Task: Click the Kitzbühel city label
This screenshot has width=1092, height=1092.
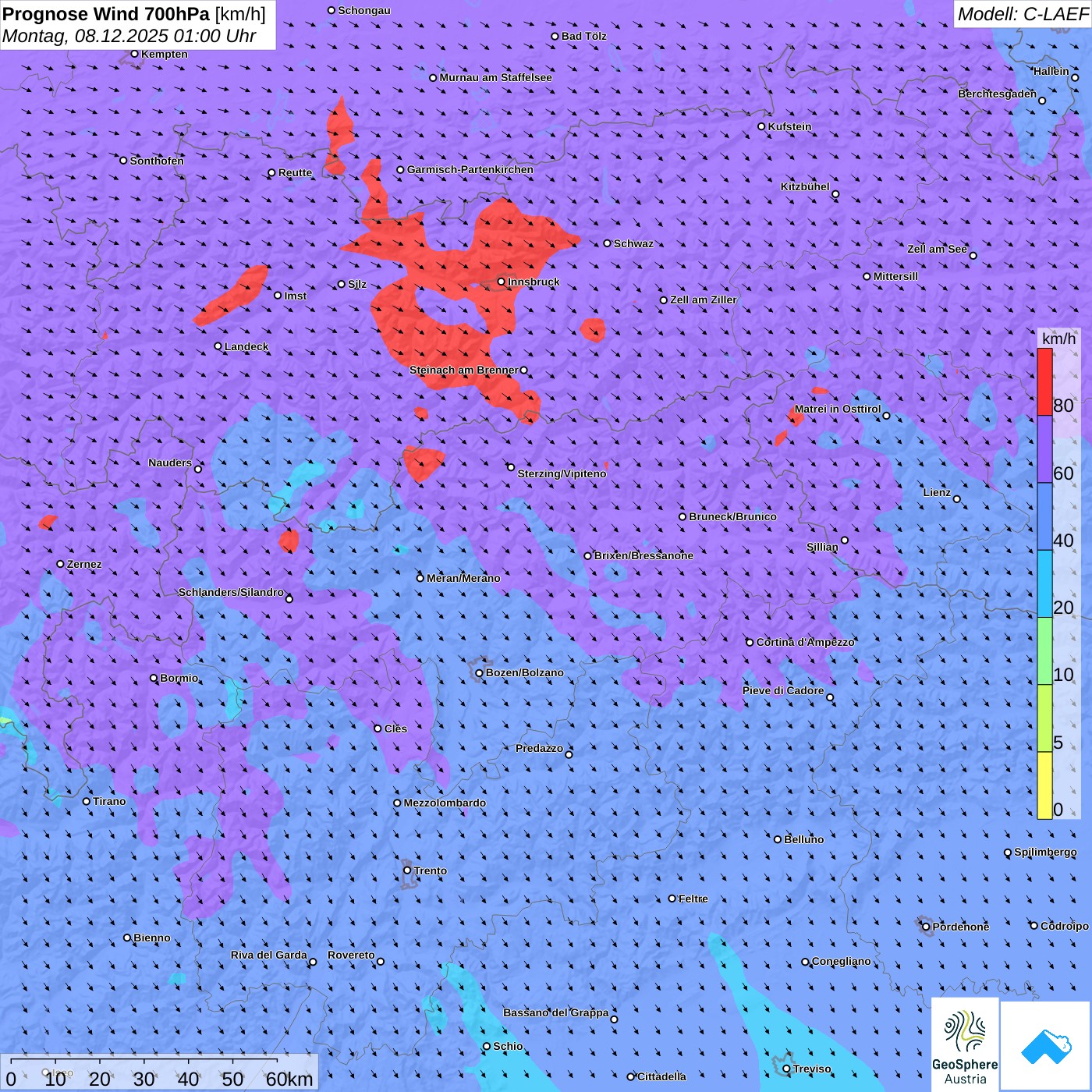Action: pos(805,186)
